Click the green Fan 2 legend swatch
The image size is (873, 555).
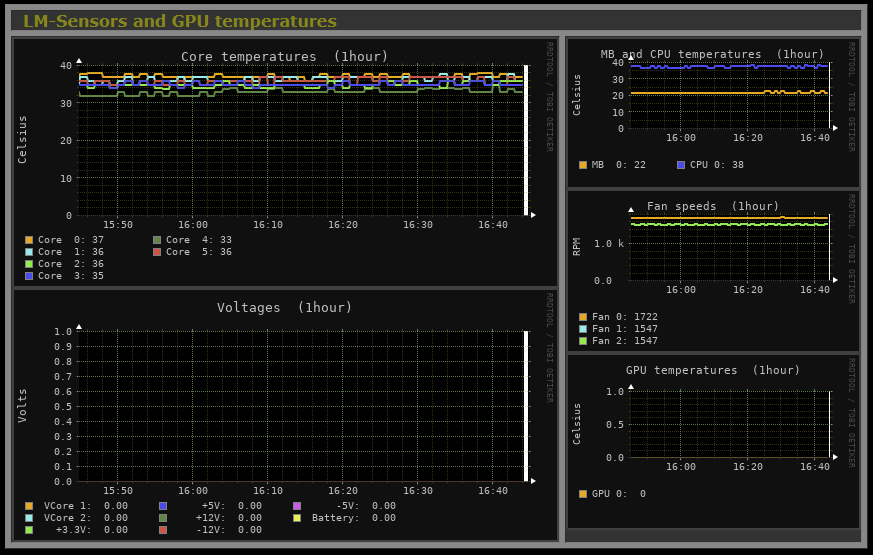point(583,341)
